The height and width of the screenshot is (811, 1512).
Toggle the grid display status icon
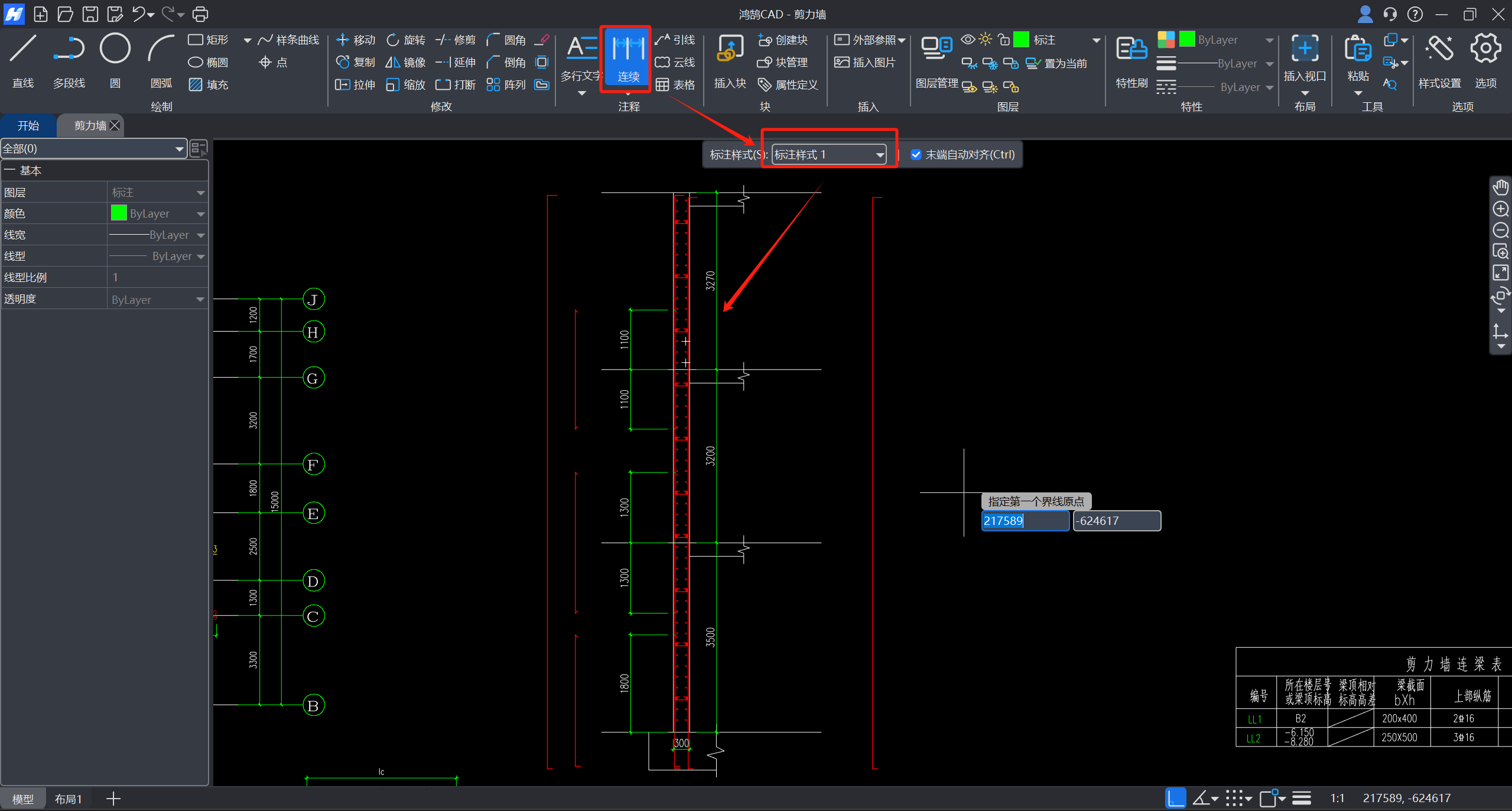tap(1235, 799)
